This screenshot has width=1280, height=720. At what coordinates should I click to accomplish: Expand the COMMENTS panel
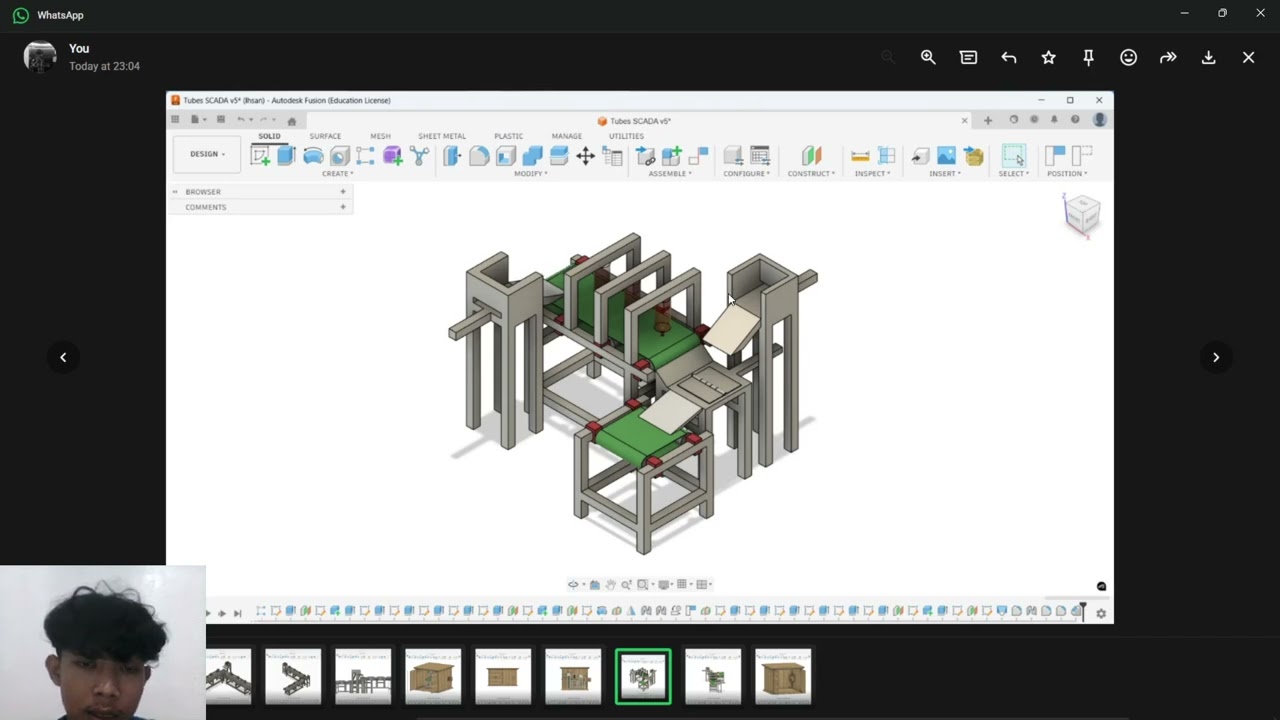tap(343, 207)
